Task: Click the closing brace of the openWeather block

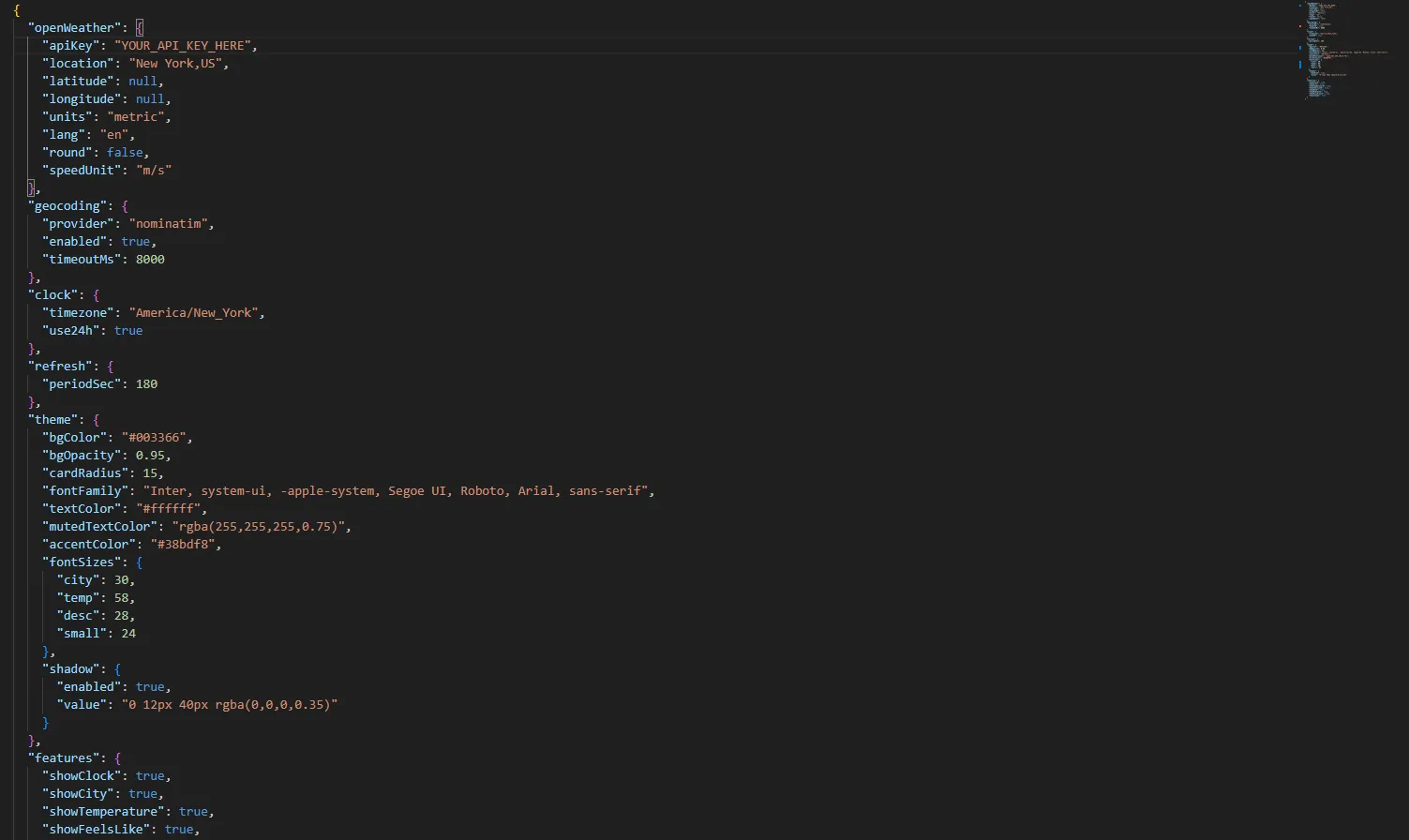Action: point(29,187)
